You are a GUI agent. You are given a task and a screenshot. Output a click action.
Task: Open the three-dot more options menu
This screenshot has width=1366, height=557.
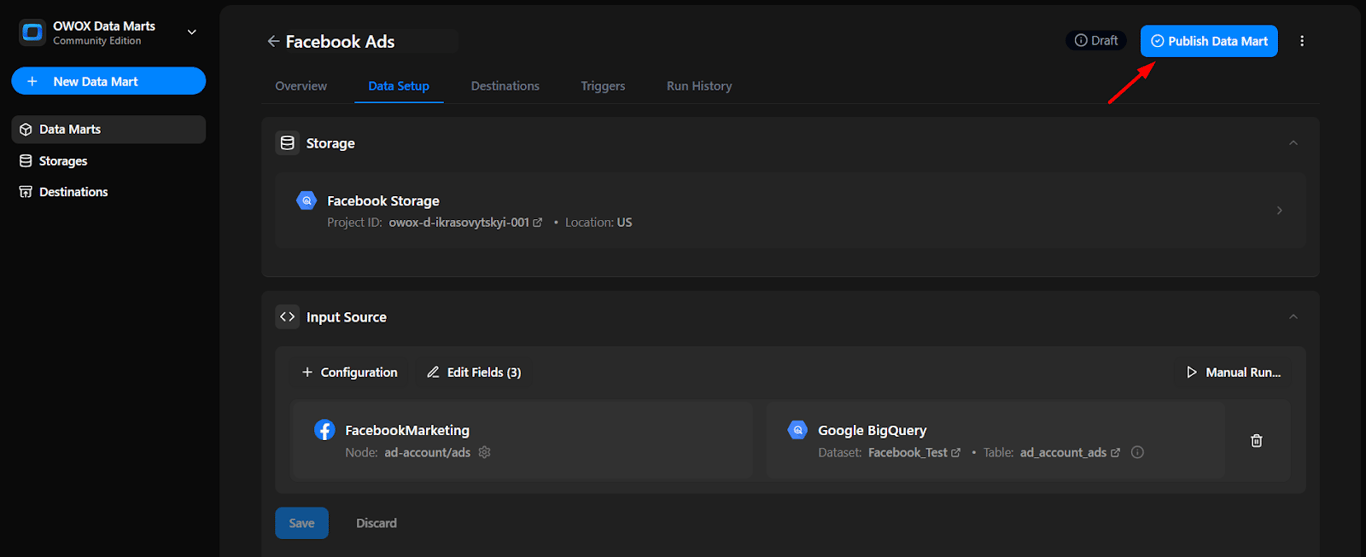(x=1302, y=41)
